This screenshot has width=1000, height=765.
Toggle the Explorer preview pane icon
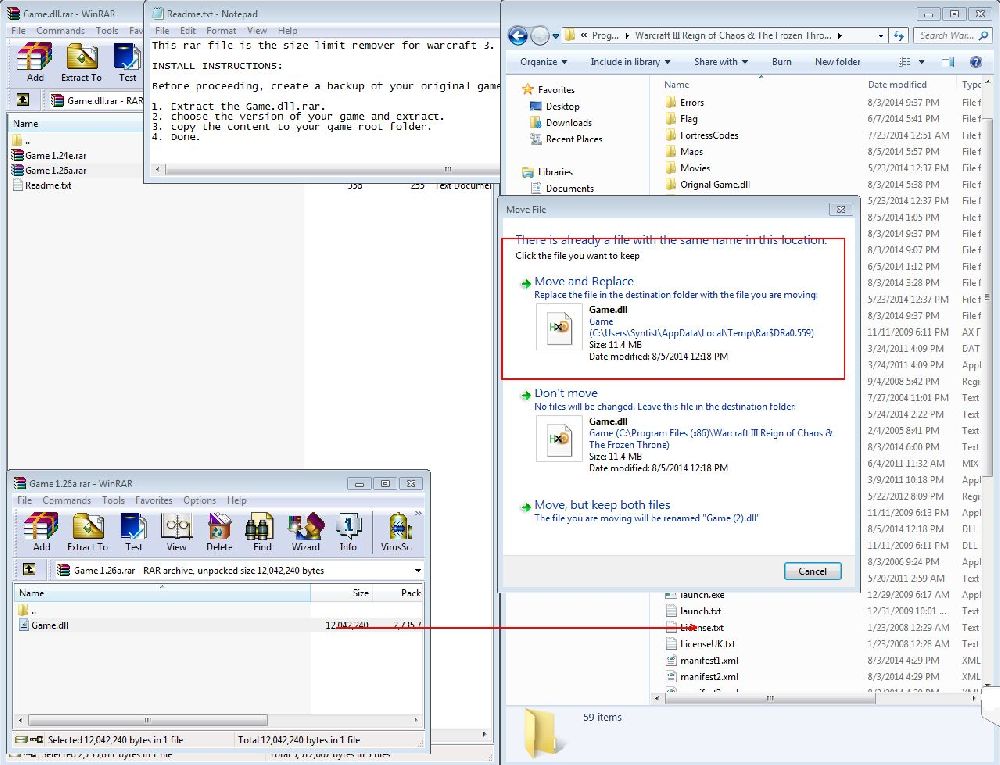click(x=948, y=62)
